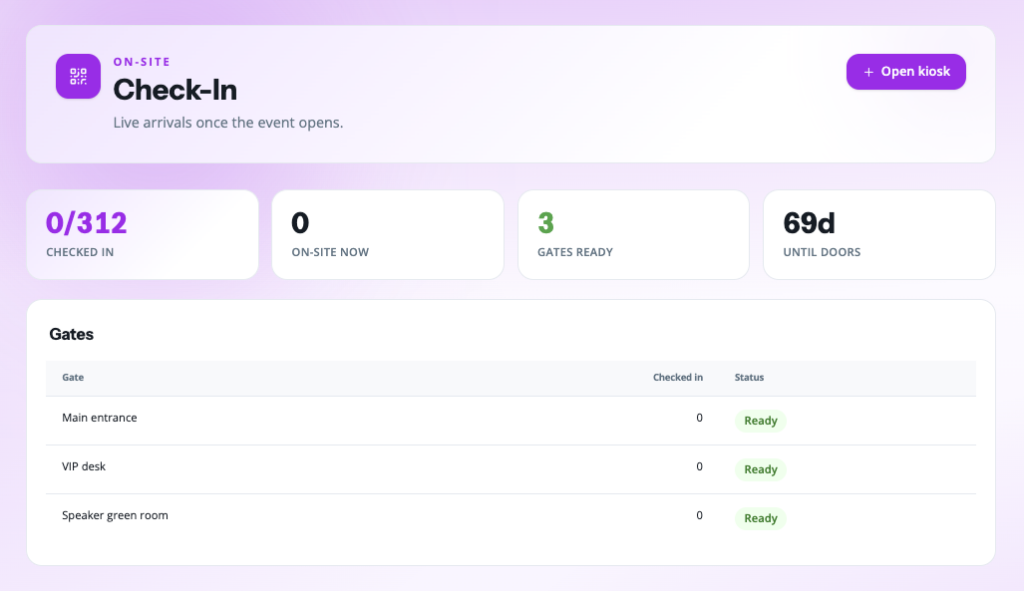Click VIP desk checked-in count 0
This screenshot has height=591, width=1024.
pyautogui.click(x=699, y=466)
